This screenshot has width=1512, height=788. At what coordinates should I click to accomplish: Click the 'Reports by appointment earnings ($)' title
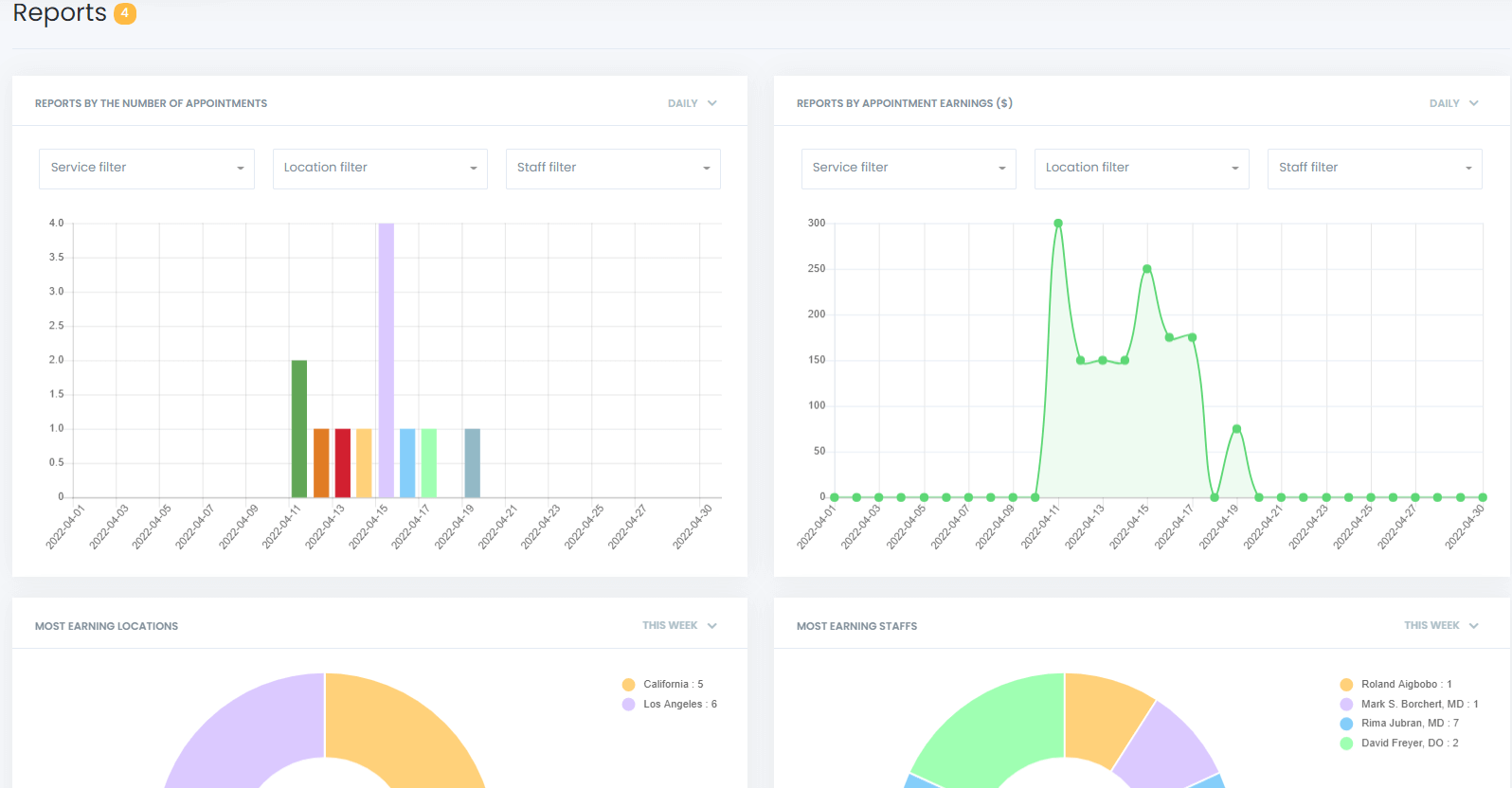[905, 103]
